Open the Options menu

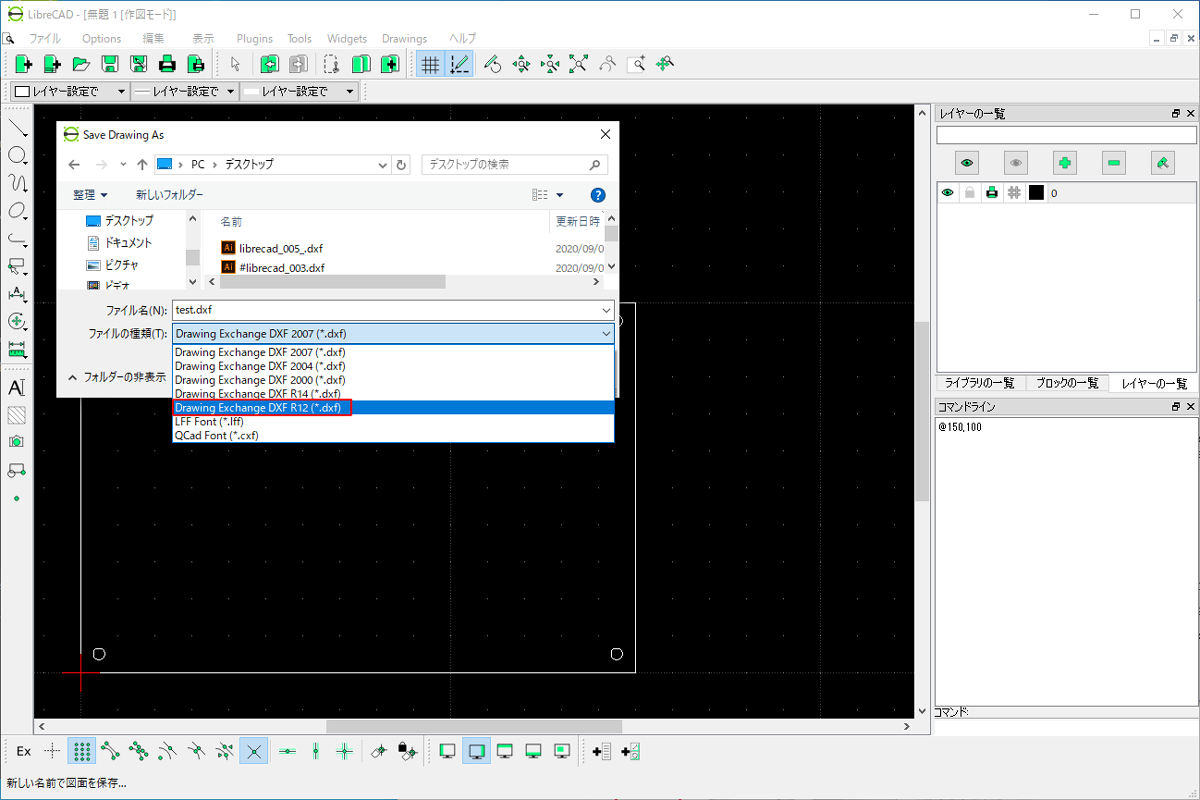pyautogui.click(x=102, y=39)
